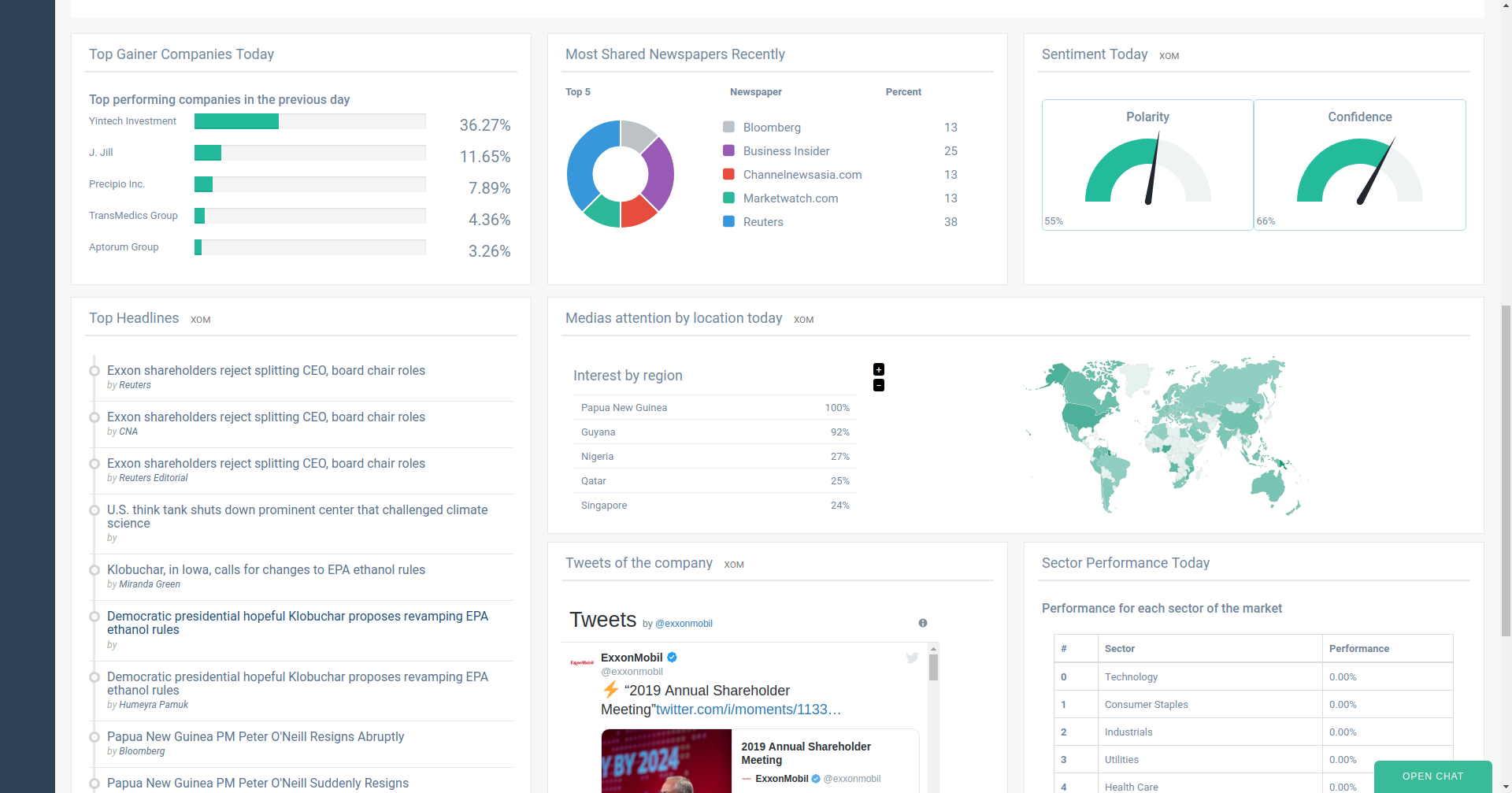Open the Exxon shareholders headline by Reuters Editorial

point(266,464)
